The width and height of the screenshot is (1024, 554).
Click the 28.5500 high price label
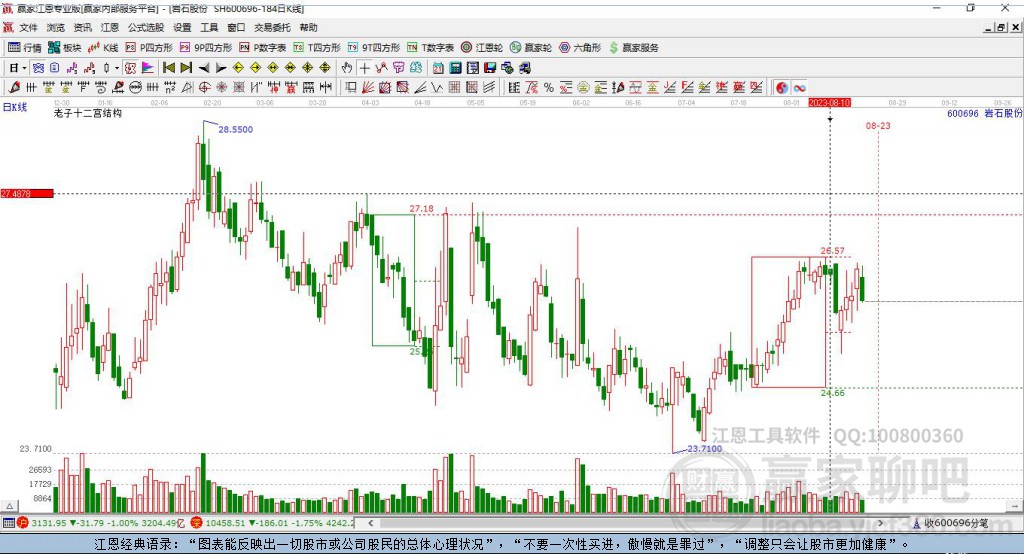(x=235, y=129)
